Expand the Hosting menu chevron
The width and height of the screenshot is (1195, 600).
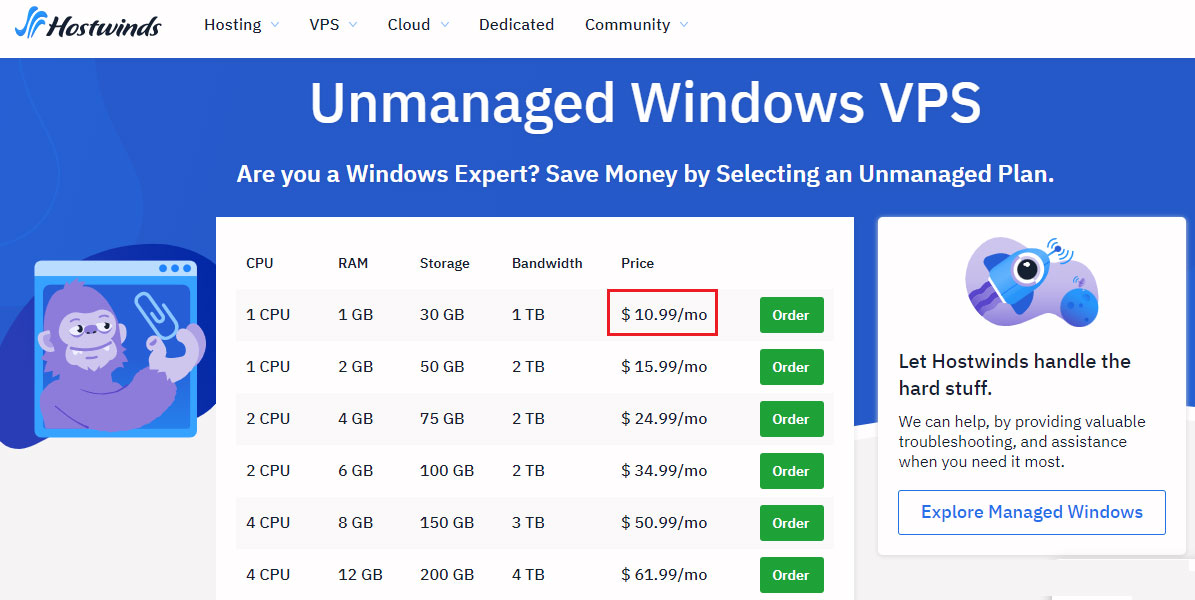275,25
